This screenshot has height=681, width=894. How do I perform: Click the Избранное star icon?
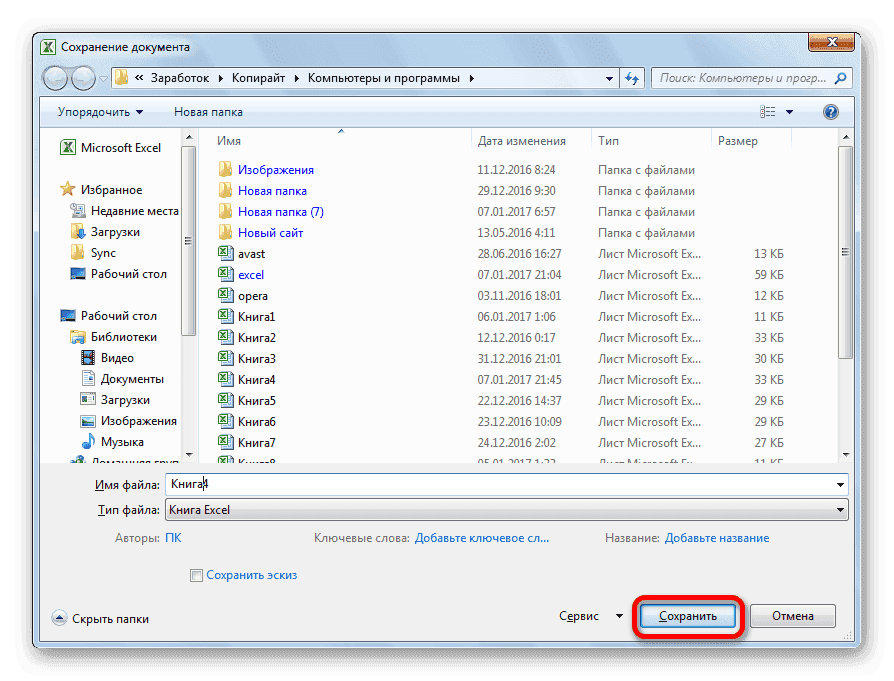coord(68,190)
